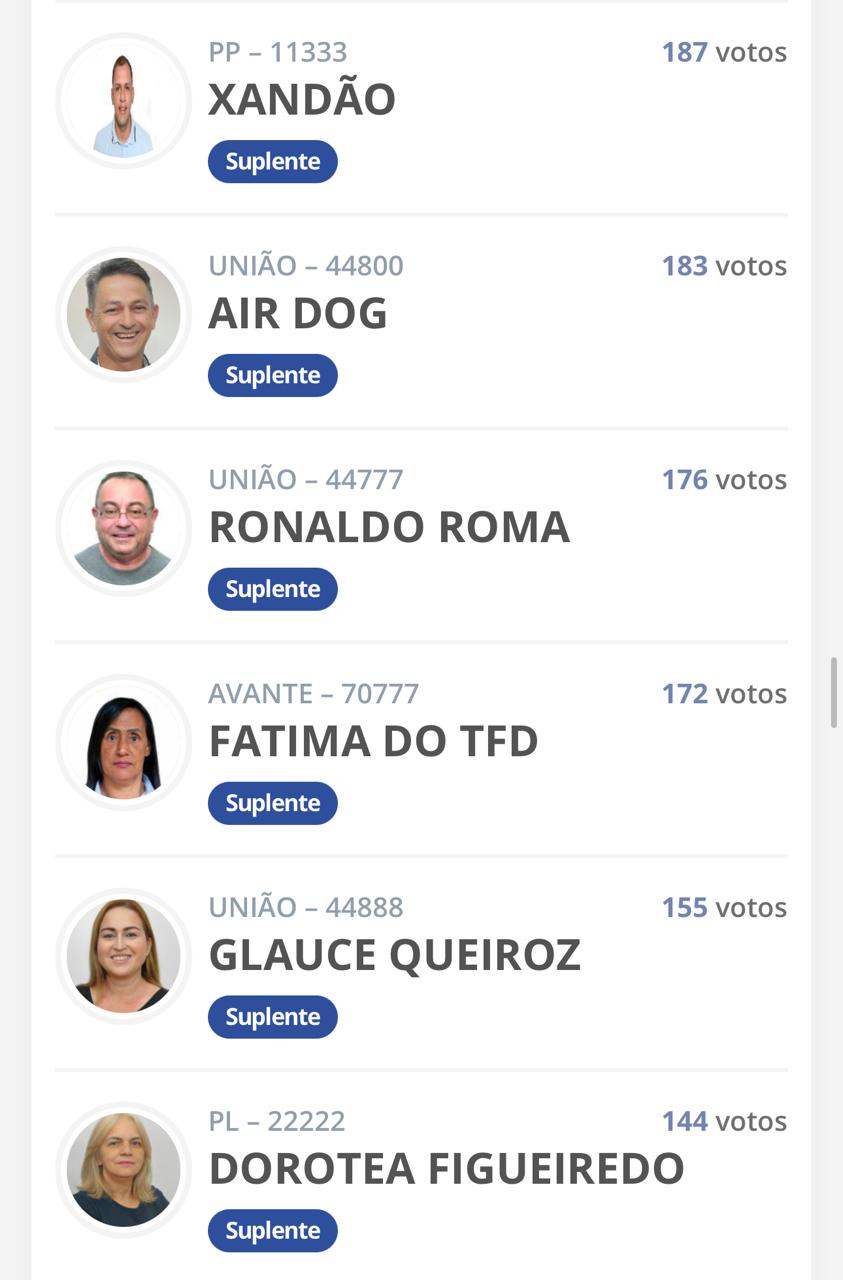This screenshot has height=1280, width=843.
Task: Click the page scrollbar thumb
Action: [x=833, y=693]
